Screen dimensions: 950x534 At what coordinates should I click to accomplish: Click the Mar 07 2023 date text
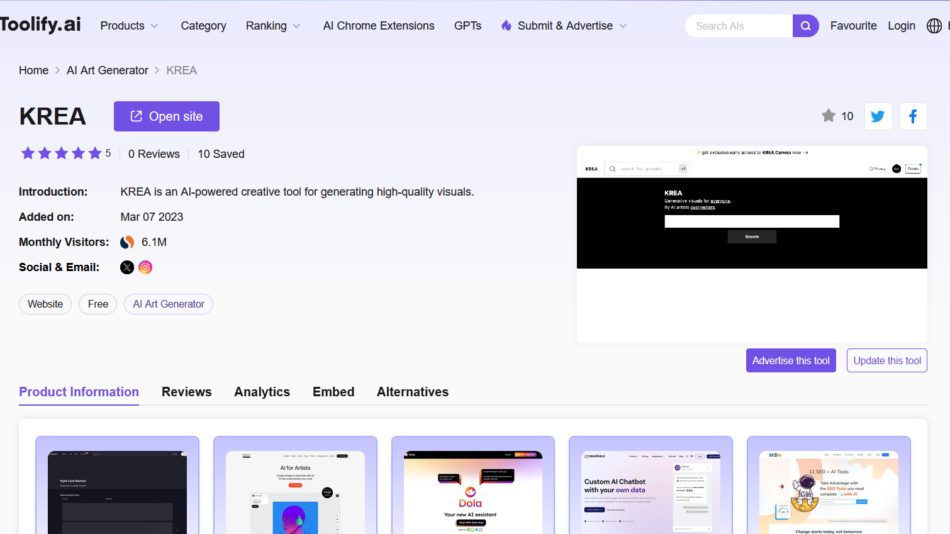pyautogui.click(x=151, y=217)
